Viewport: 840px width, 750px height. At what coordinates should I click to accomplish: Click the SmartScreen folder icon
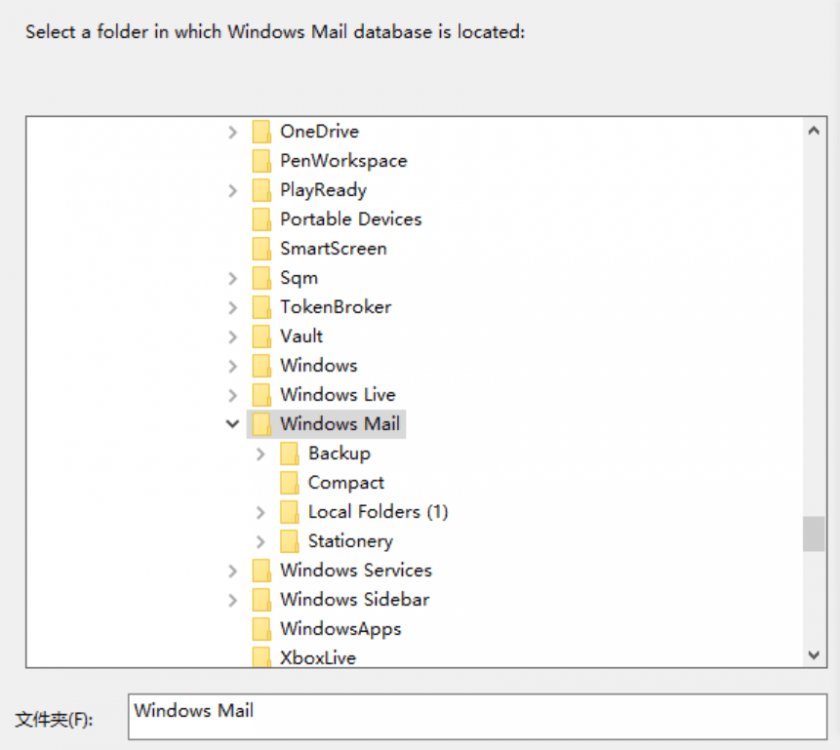pos(261,249)
